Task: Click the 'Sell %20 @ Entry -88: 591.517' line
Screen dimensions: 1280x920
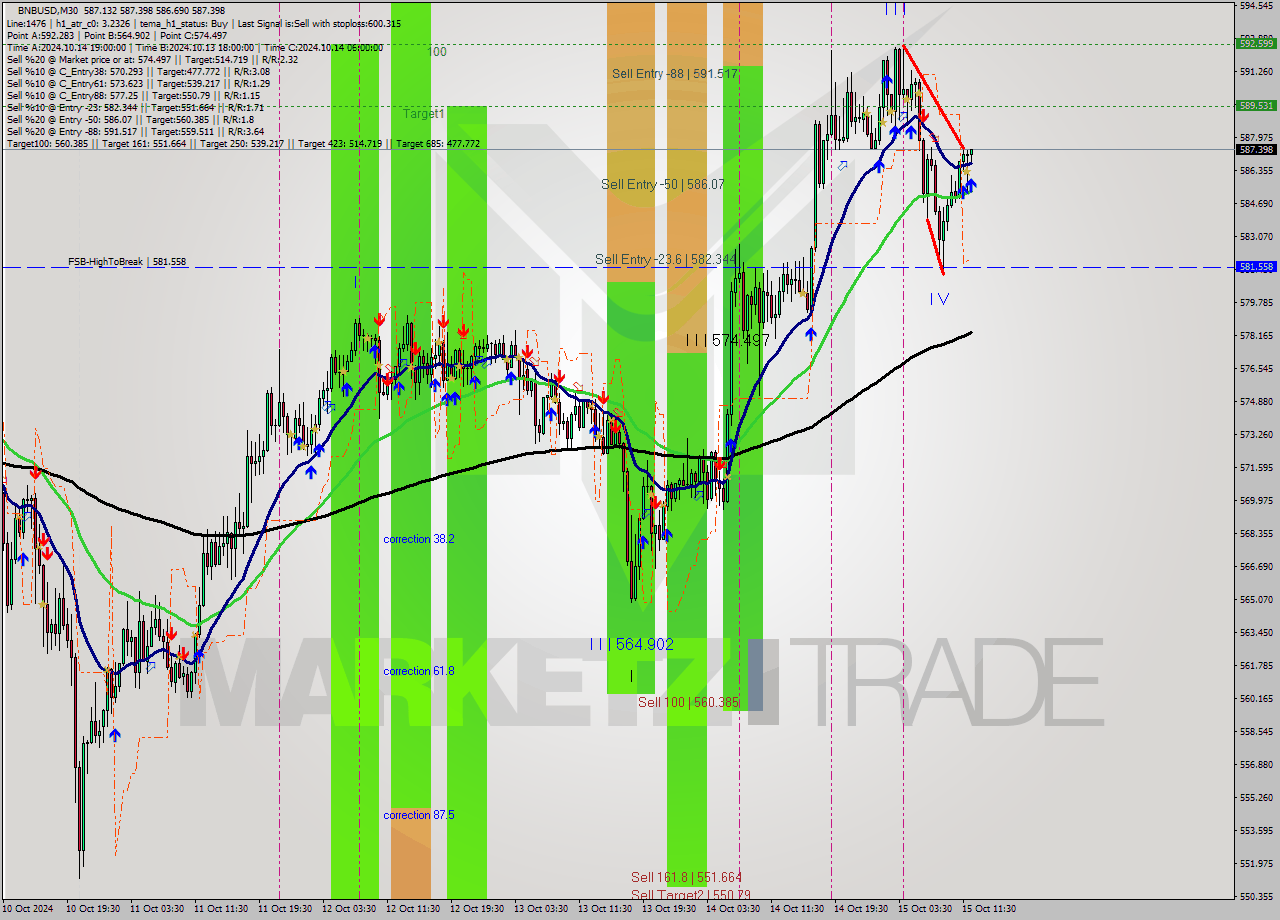Action: 135,132
